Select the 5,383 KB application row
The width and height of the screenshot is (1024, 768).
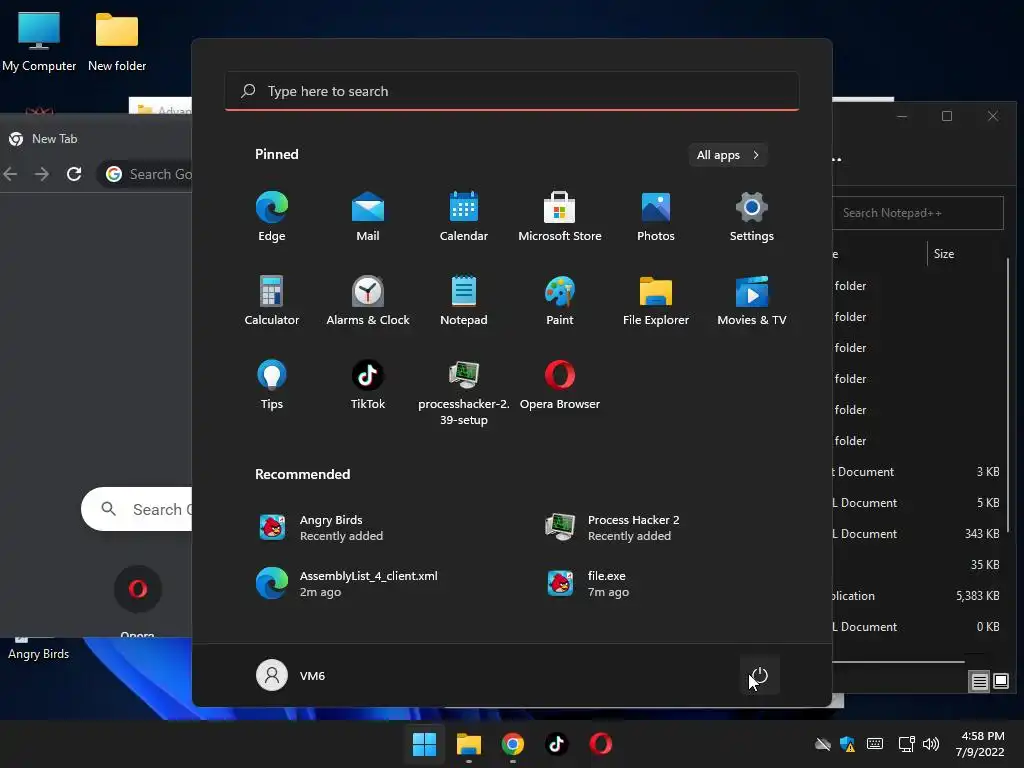click(918, 596)
